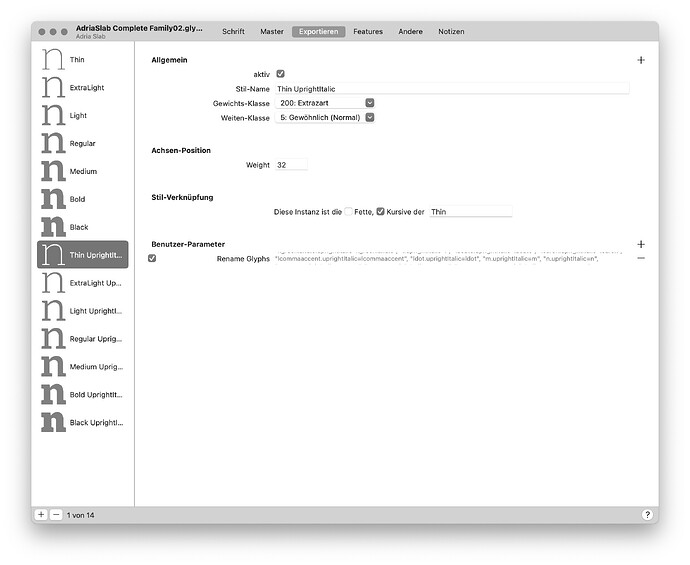Image resolution: width=690 pixels, height=565 pixels.
Task: Disable the Rename Glyphs parameter checkbox
Action: pyautogui.click(x=152, y=259)
